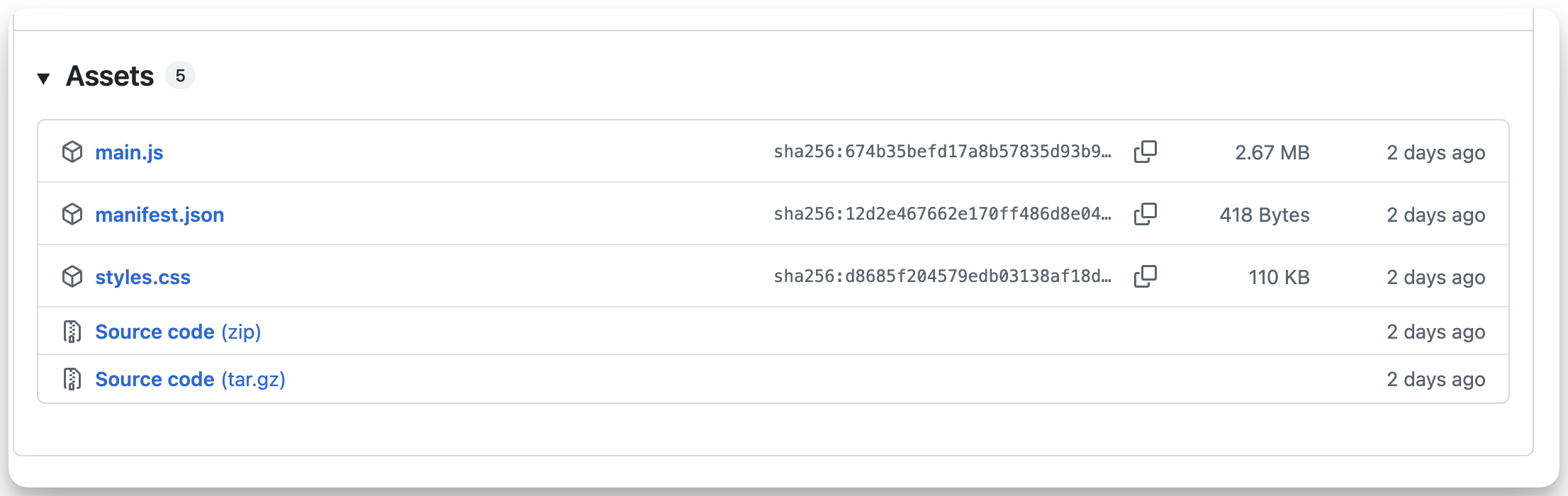
Task: Download Source code (zip)
Action: click(x=178, y=332)
